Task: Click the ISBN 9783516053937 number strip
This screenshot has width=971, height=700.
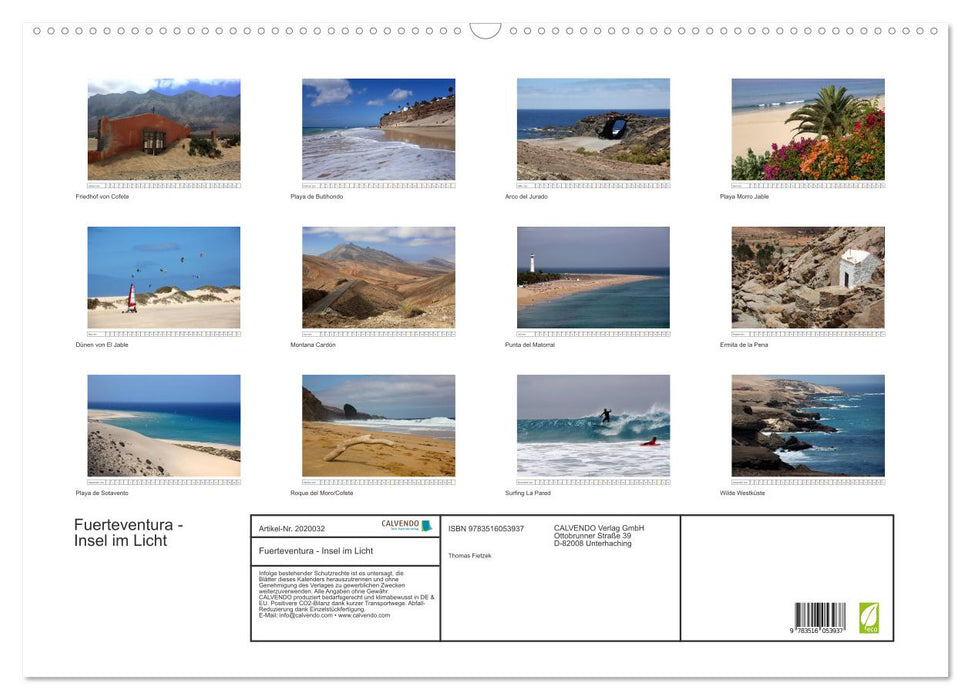Action: pos(487,528)
